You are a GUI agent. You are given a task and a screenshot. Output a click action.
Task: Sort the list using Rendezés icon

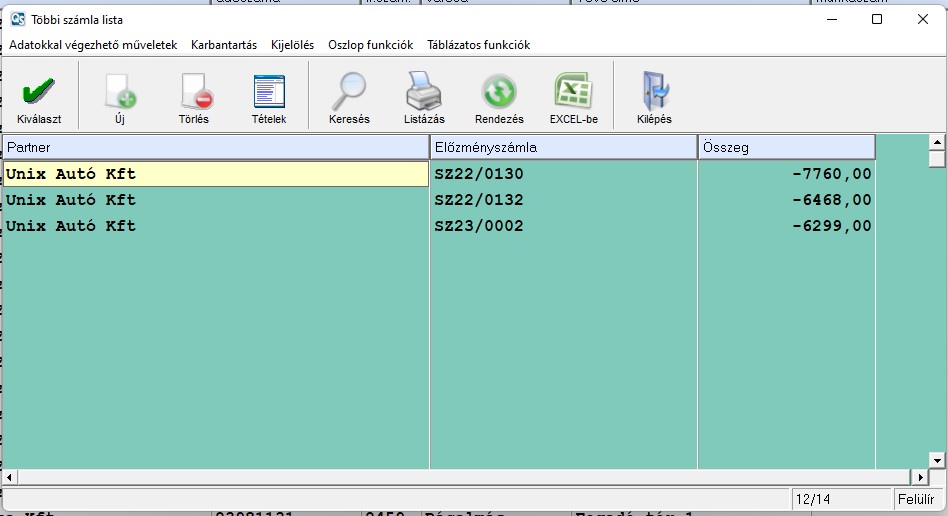coord(499,94)
